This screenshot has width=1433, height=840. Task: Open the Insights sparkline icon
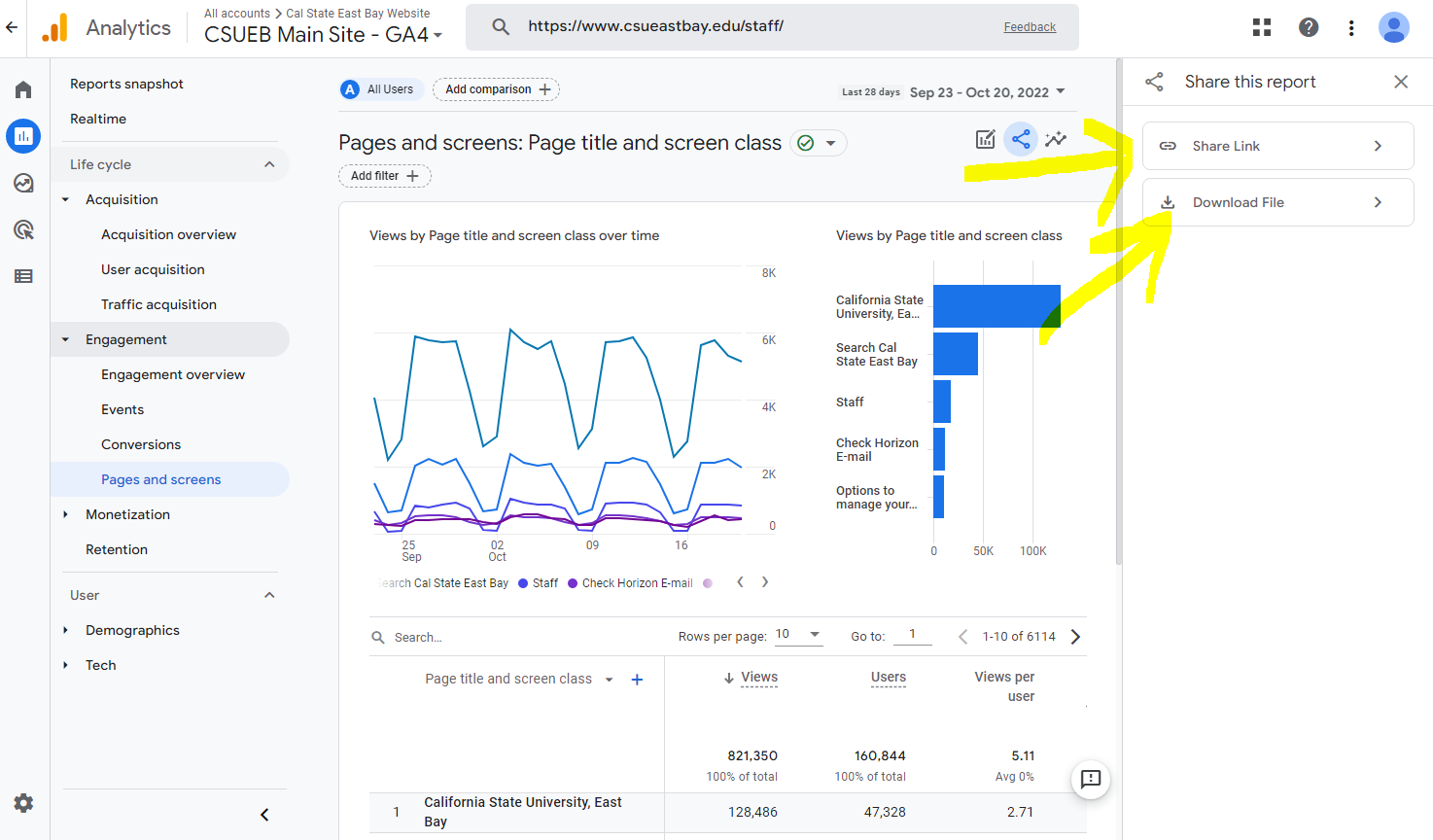pyautogui.click(x=1056, y=139)
